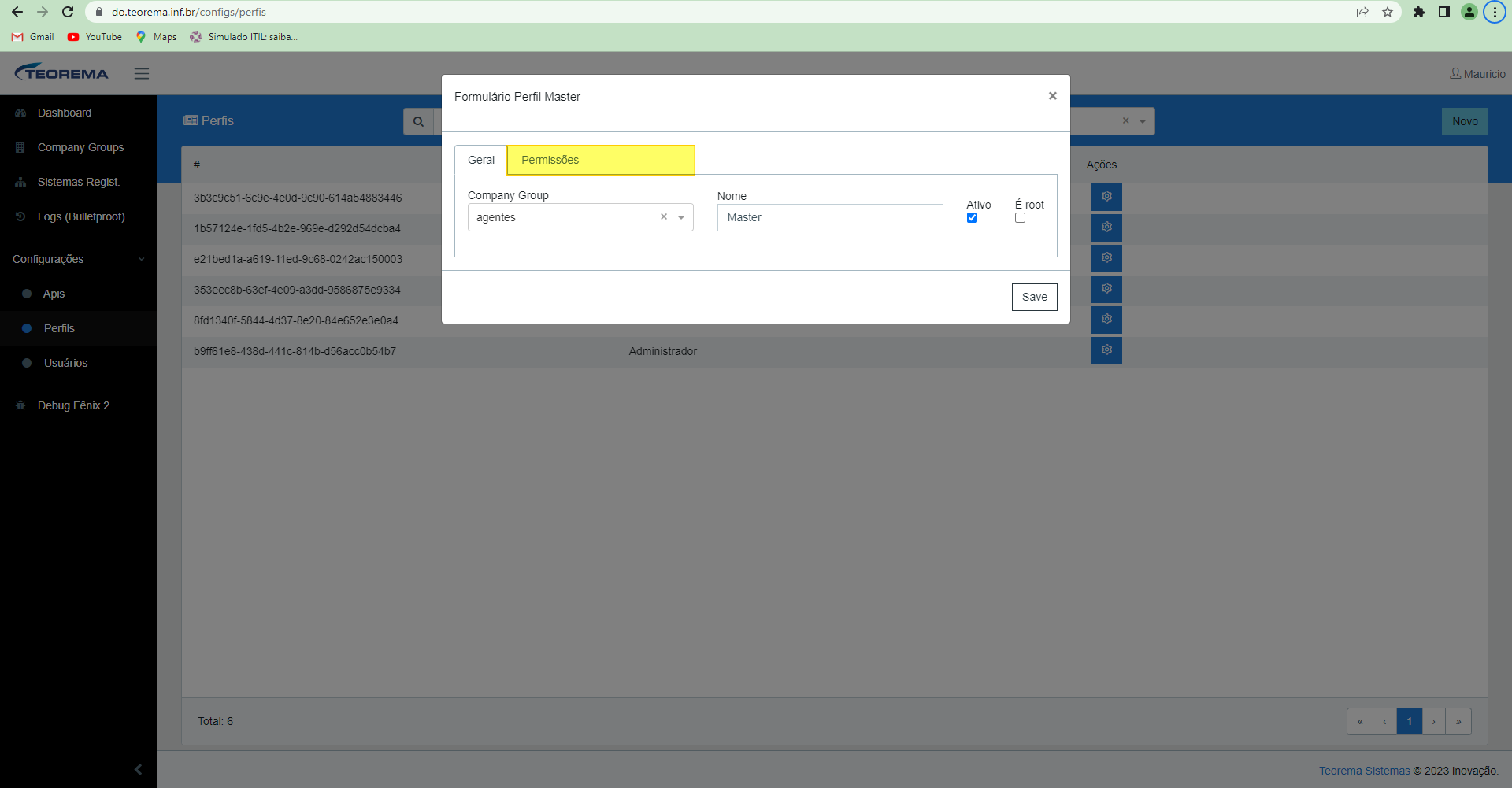Viewport: 1512px width, 788px height.
Task: Go to previous page in pagination
Action: [x=1384, y=721]
